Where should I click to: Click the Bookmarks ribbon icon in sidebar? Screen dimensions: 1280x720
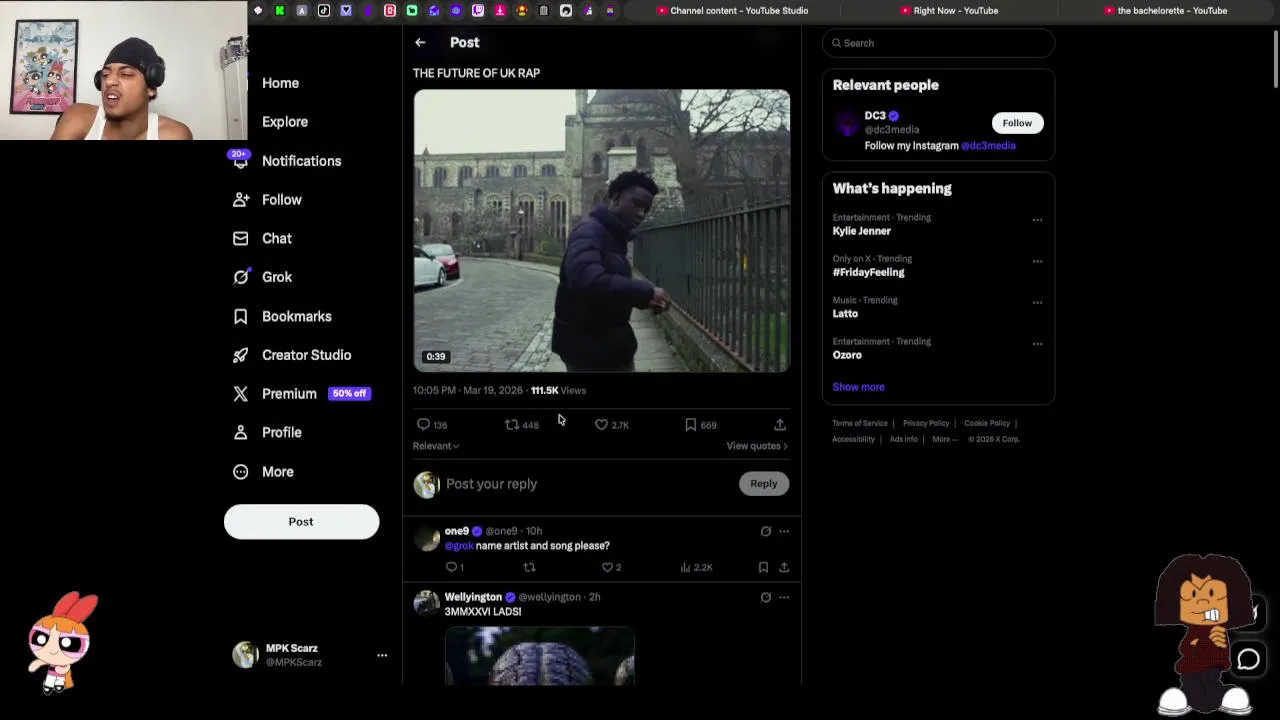pos(240,316)
